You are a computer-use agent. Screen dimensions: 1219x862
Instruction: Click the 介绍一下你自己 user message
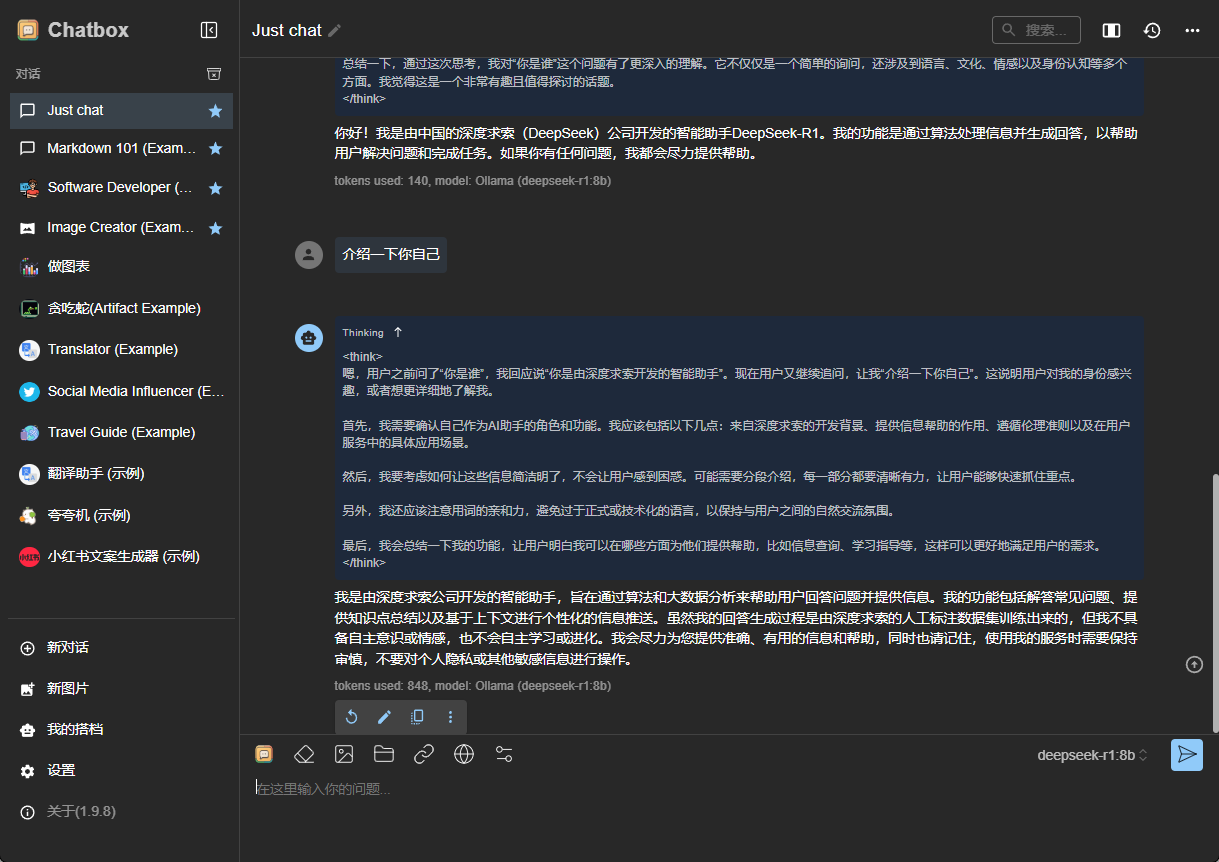391,255
